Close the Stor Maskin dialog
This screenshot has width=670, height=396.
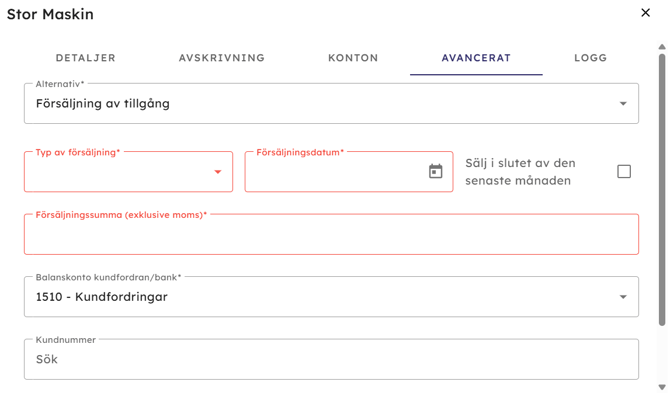tap(645, 13)
